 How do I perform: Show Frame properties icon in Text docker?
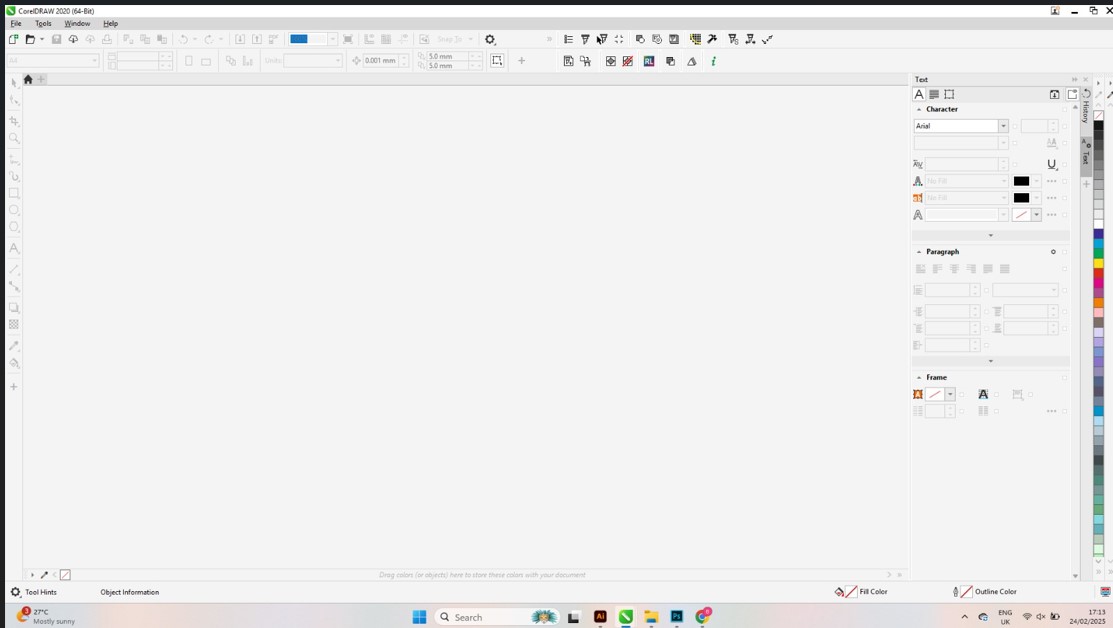pyautogui.click(x=949, y=94)
